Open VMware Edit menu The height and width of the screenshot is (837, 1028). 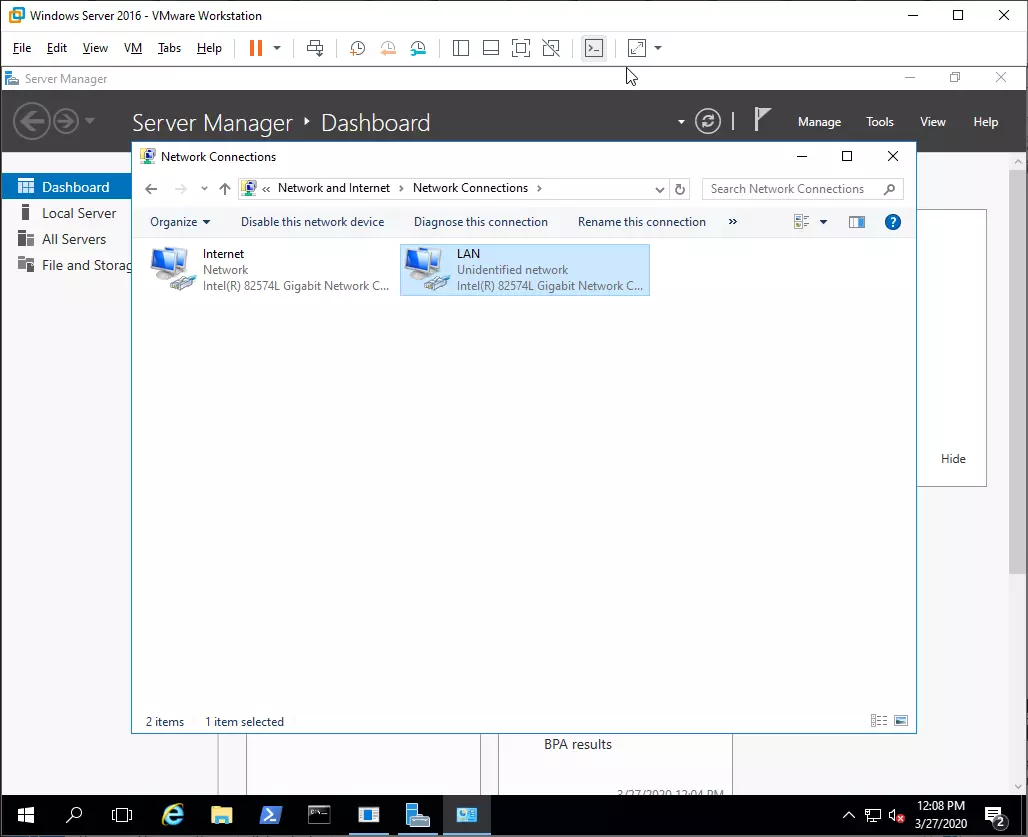click(x=56, y=48)
